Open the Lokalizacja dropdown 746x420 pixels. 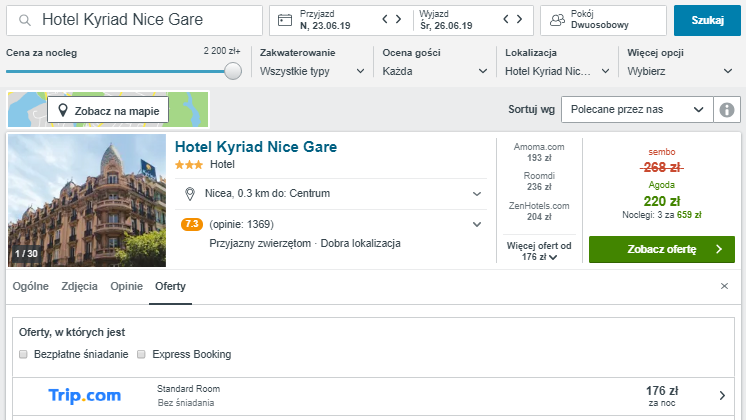(x=557, y=71)
